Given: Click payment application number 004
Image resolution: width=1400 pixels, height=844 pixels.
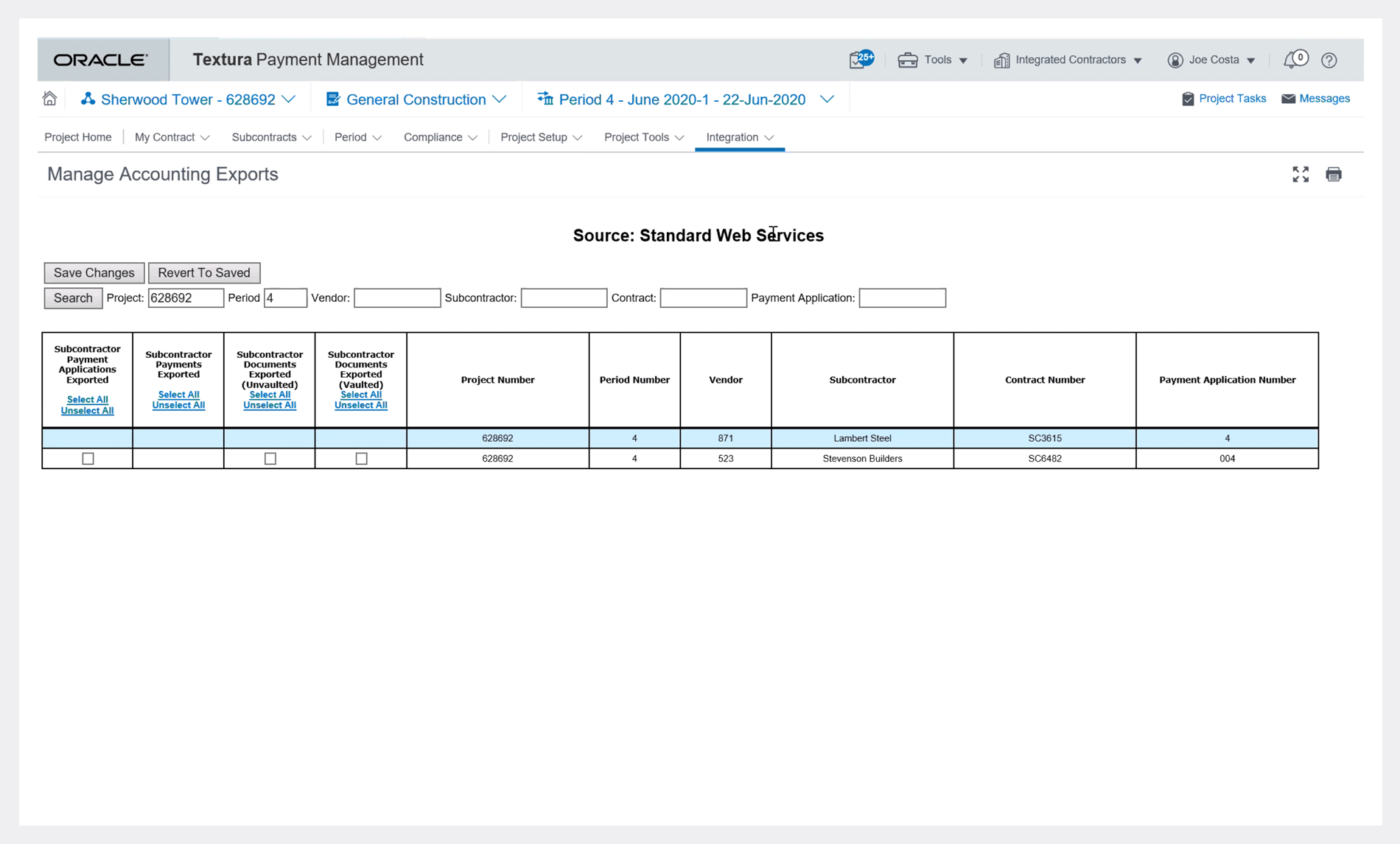Looking at the screenshot, I should click(x=1228, y=459).
